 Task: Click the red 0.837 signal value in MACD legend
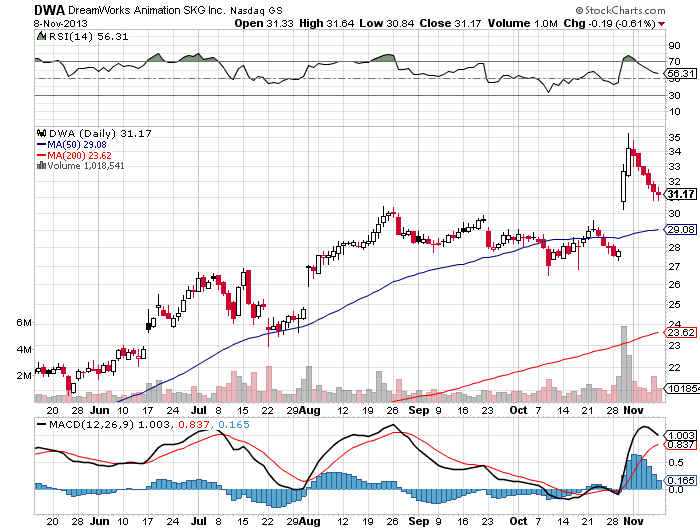[x=193, y=425]
